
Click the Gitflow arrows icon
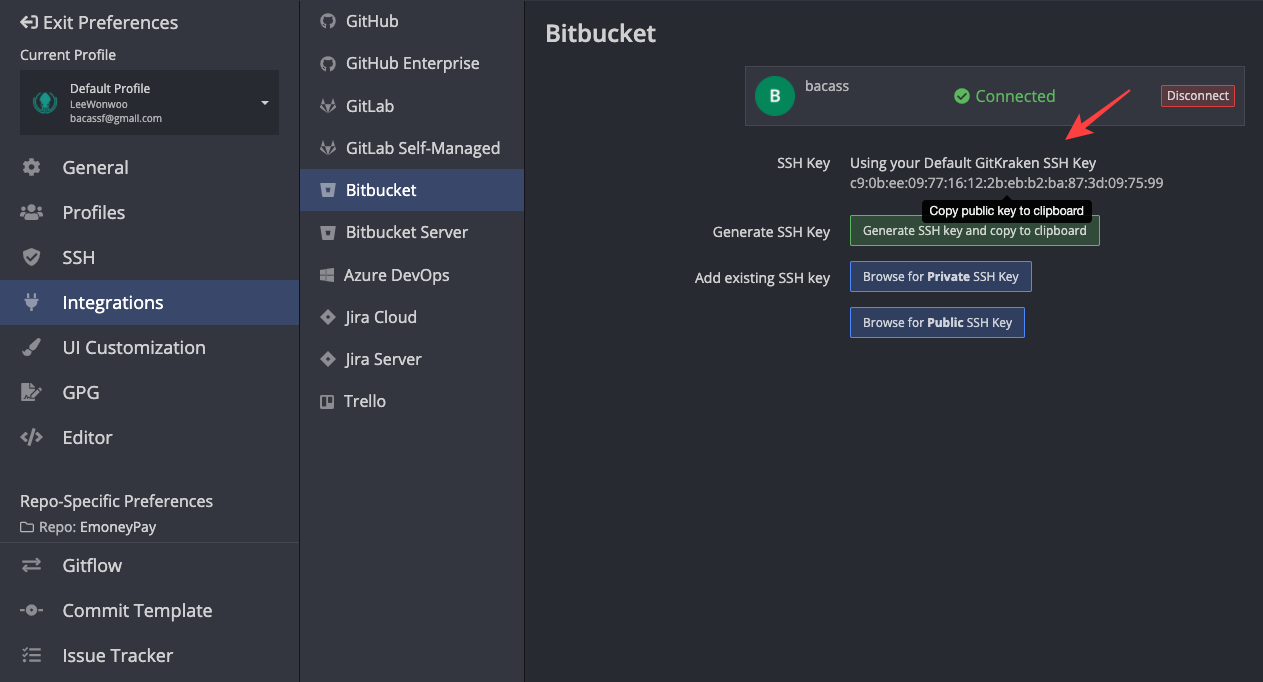32,565
